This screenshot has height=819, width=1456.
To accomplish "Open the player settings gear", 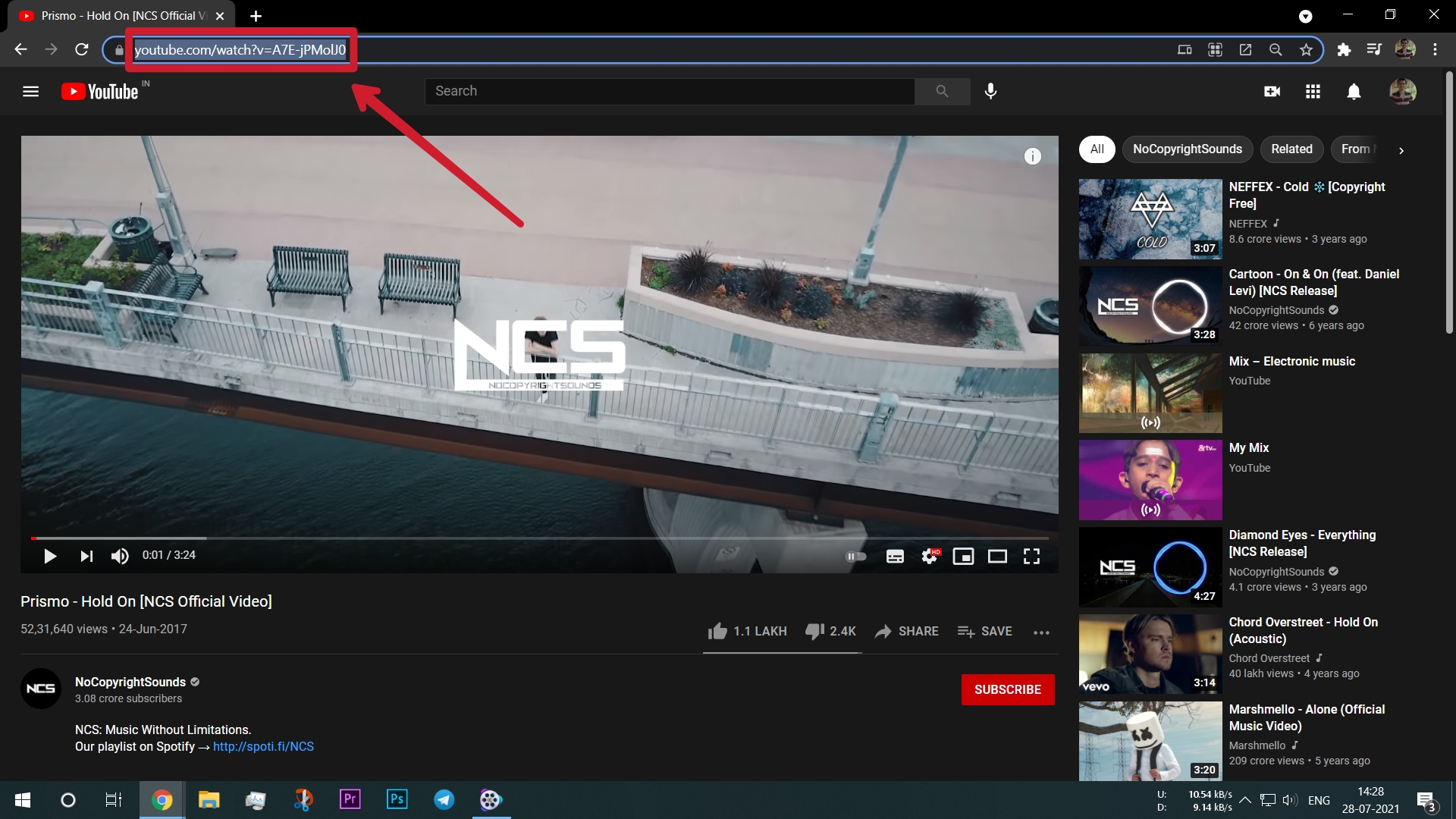I will [930, 556].
